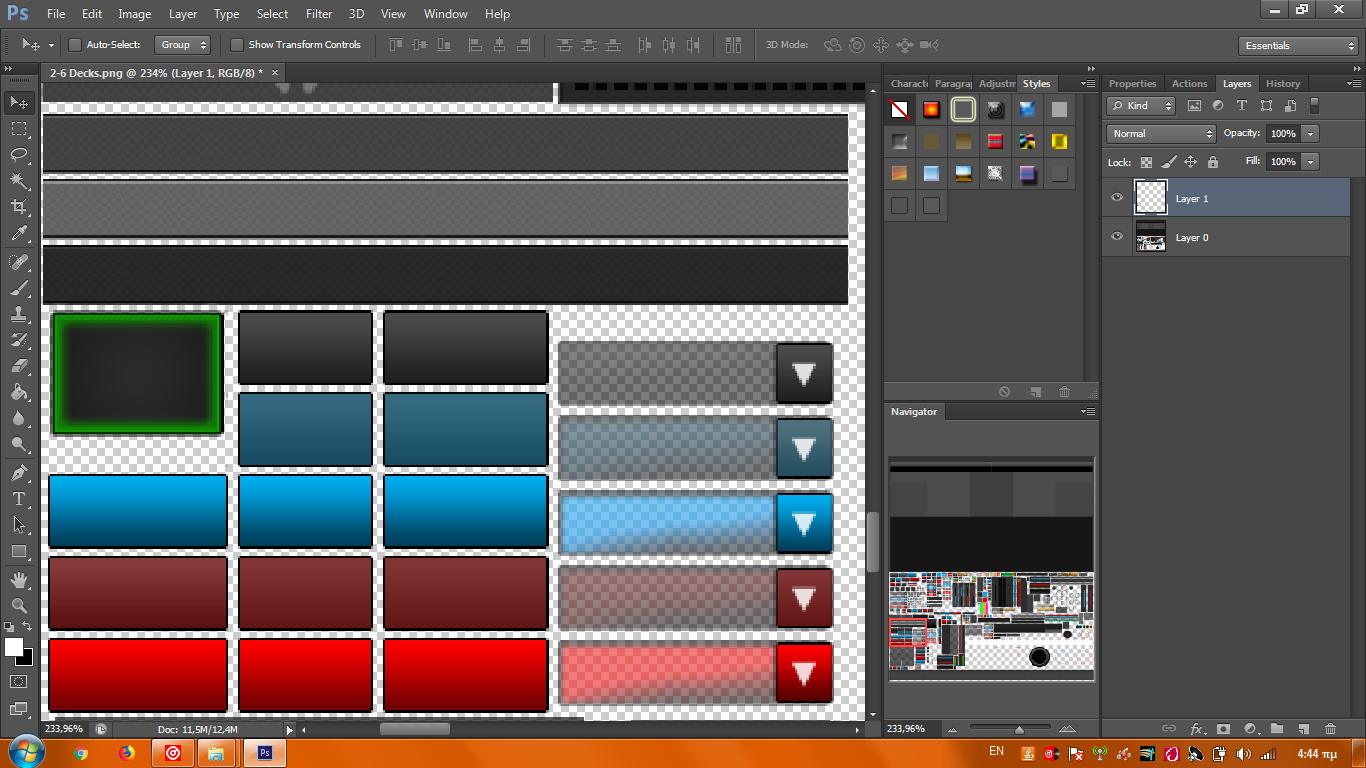Open the Essentials workspace dropdown
The height and width of the screenshot is (768, 1366).
[x=1297, y=46]
